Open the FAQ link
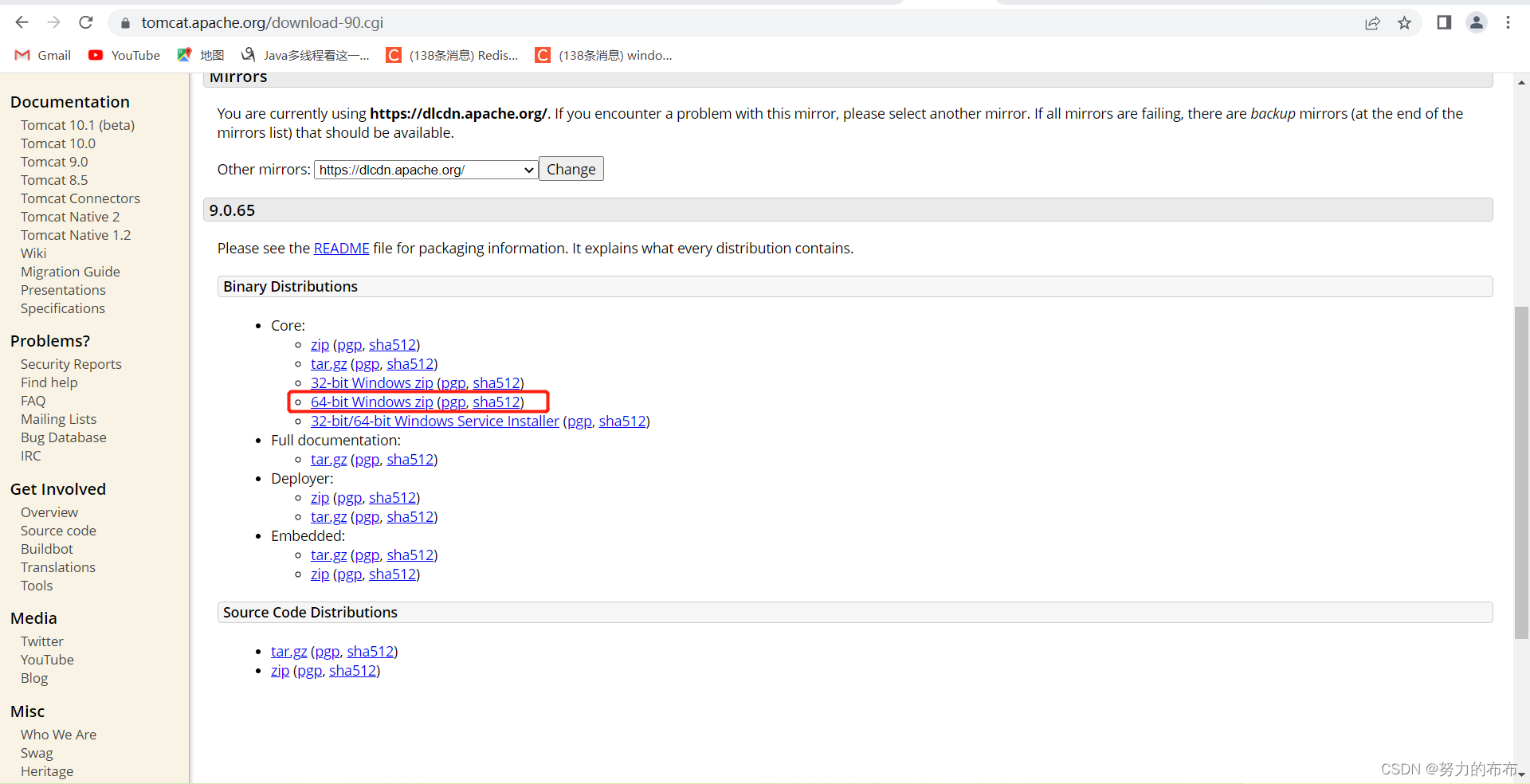The image size is (1530, 784). pyautogui.click(x=33, y=401)
